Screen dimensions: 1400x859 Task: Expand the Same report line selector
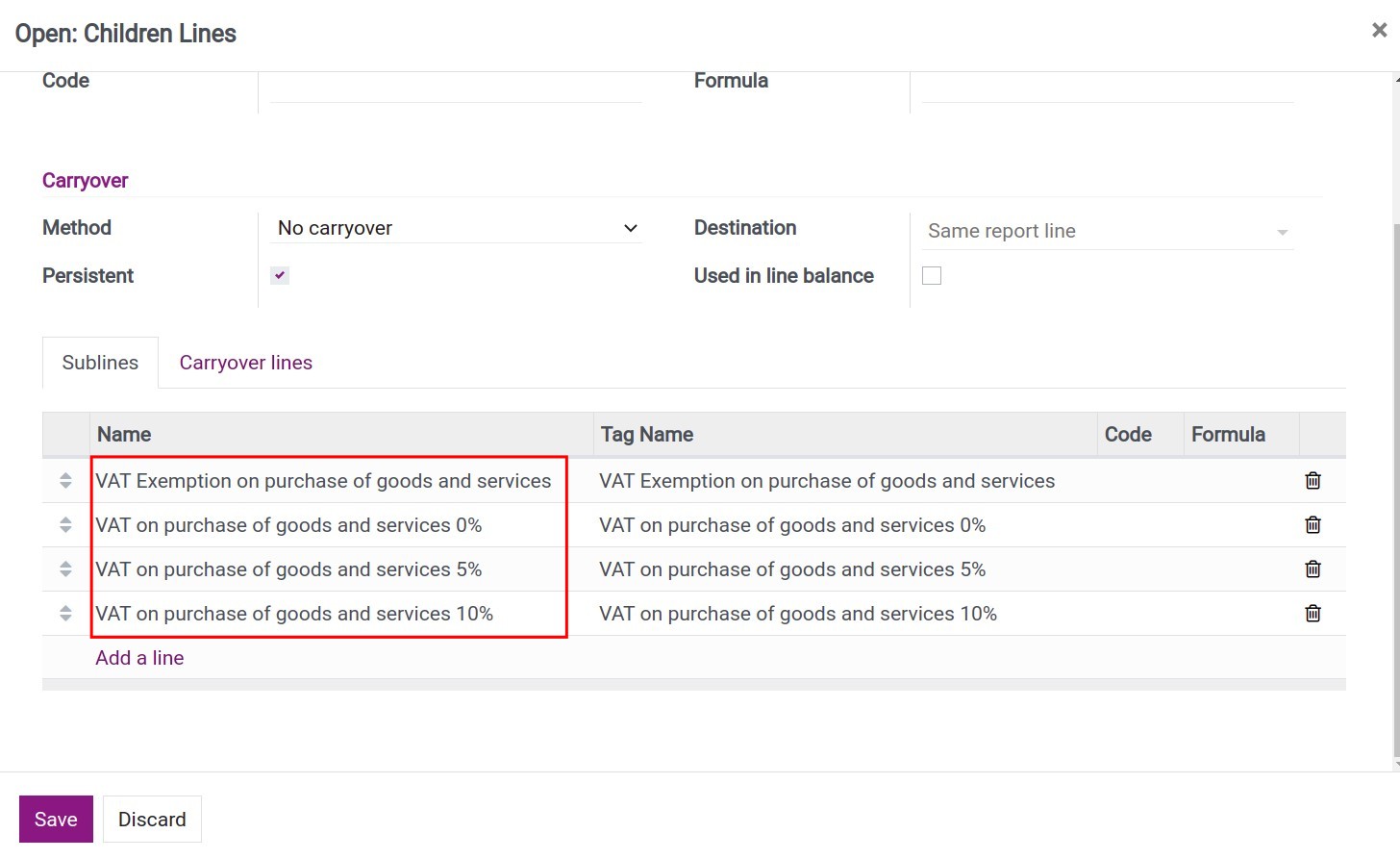coord(1282,231)
